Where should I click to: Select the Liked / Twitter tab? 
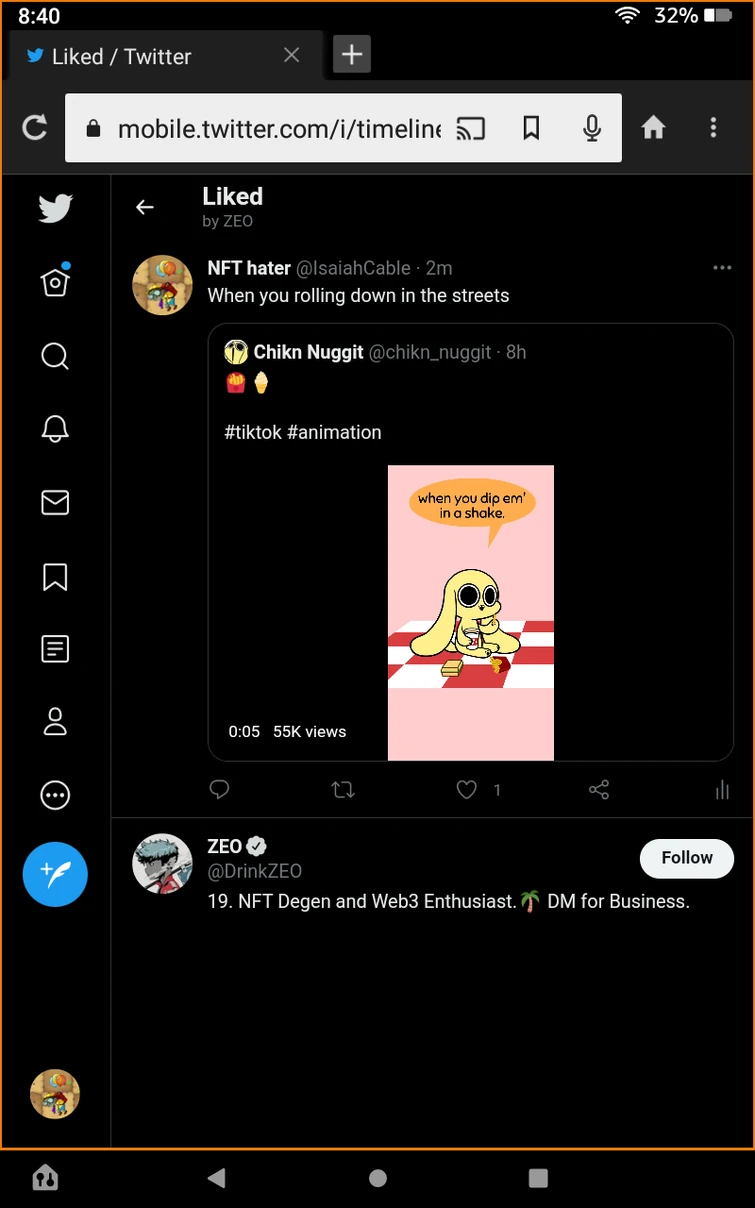150,56
